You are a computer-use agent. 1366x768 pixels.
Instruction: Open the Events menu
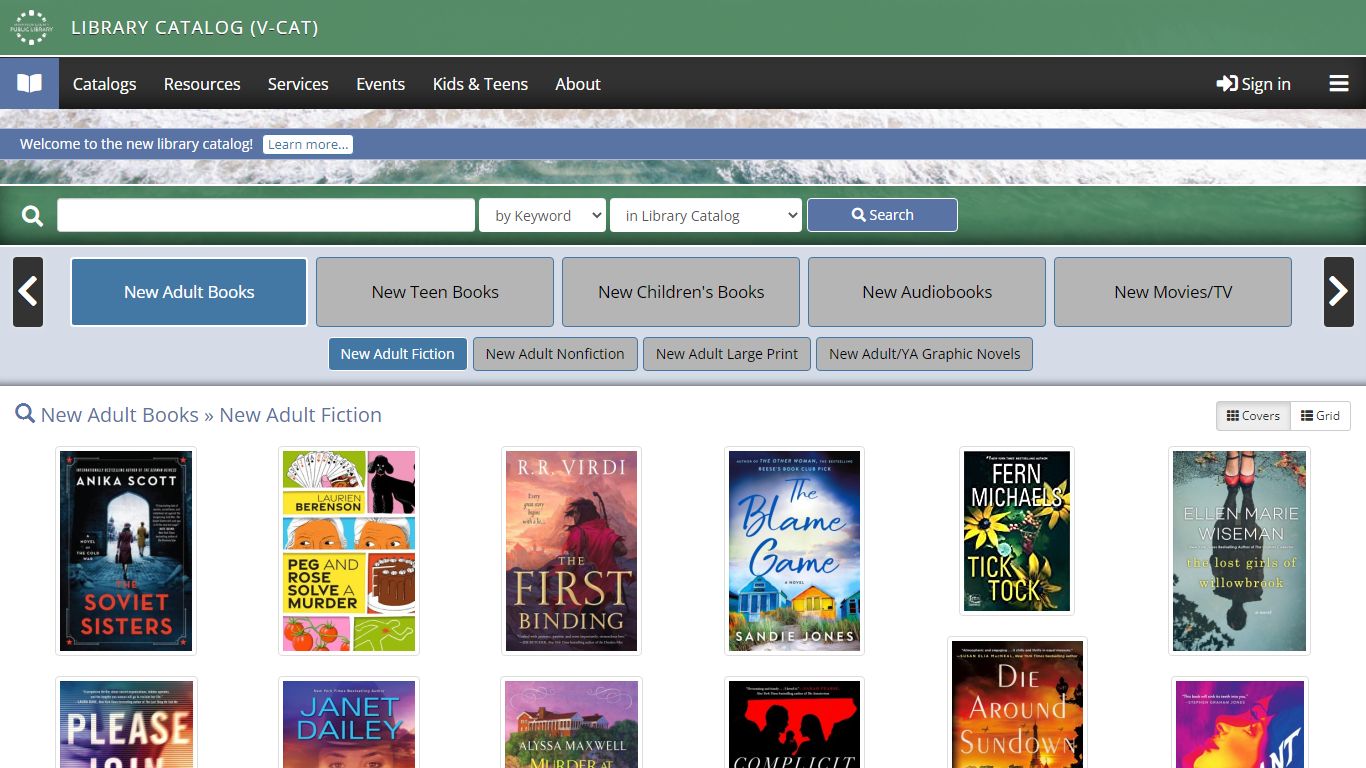pos(380,84)
